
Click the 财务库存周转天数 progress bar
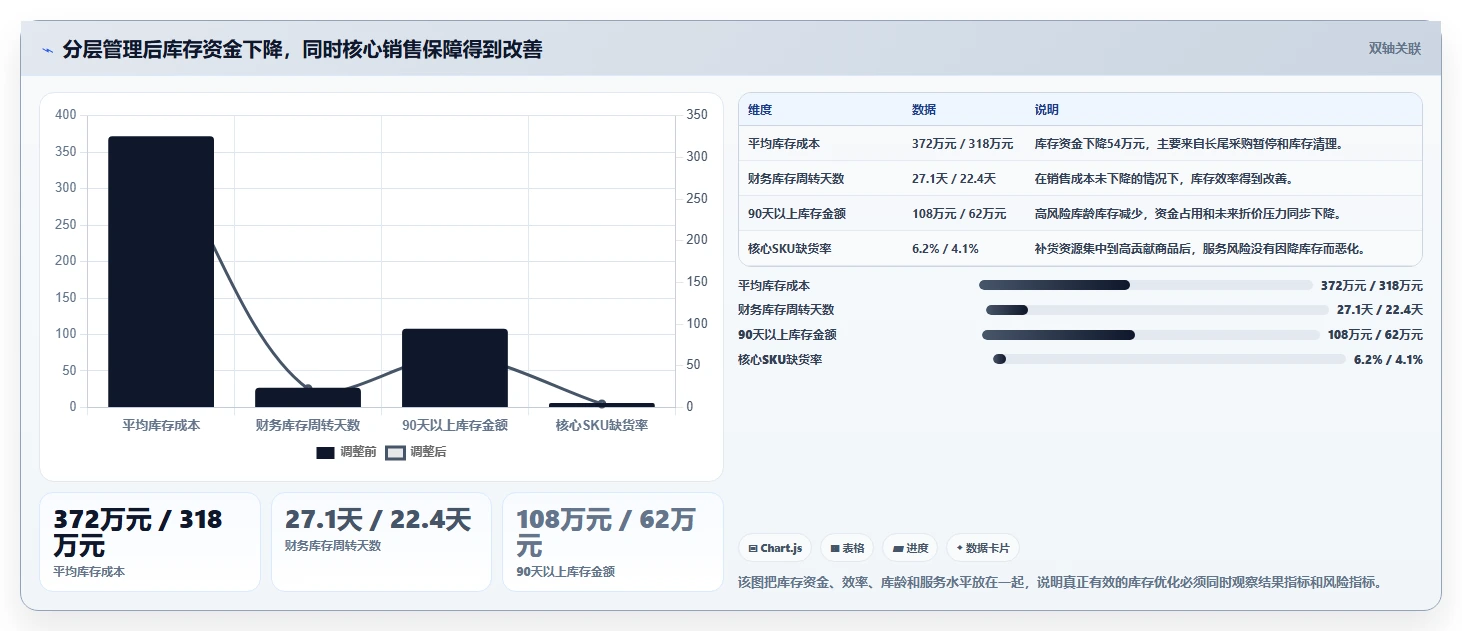(1157, 310)
